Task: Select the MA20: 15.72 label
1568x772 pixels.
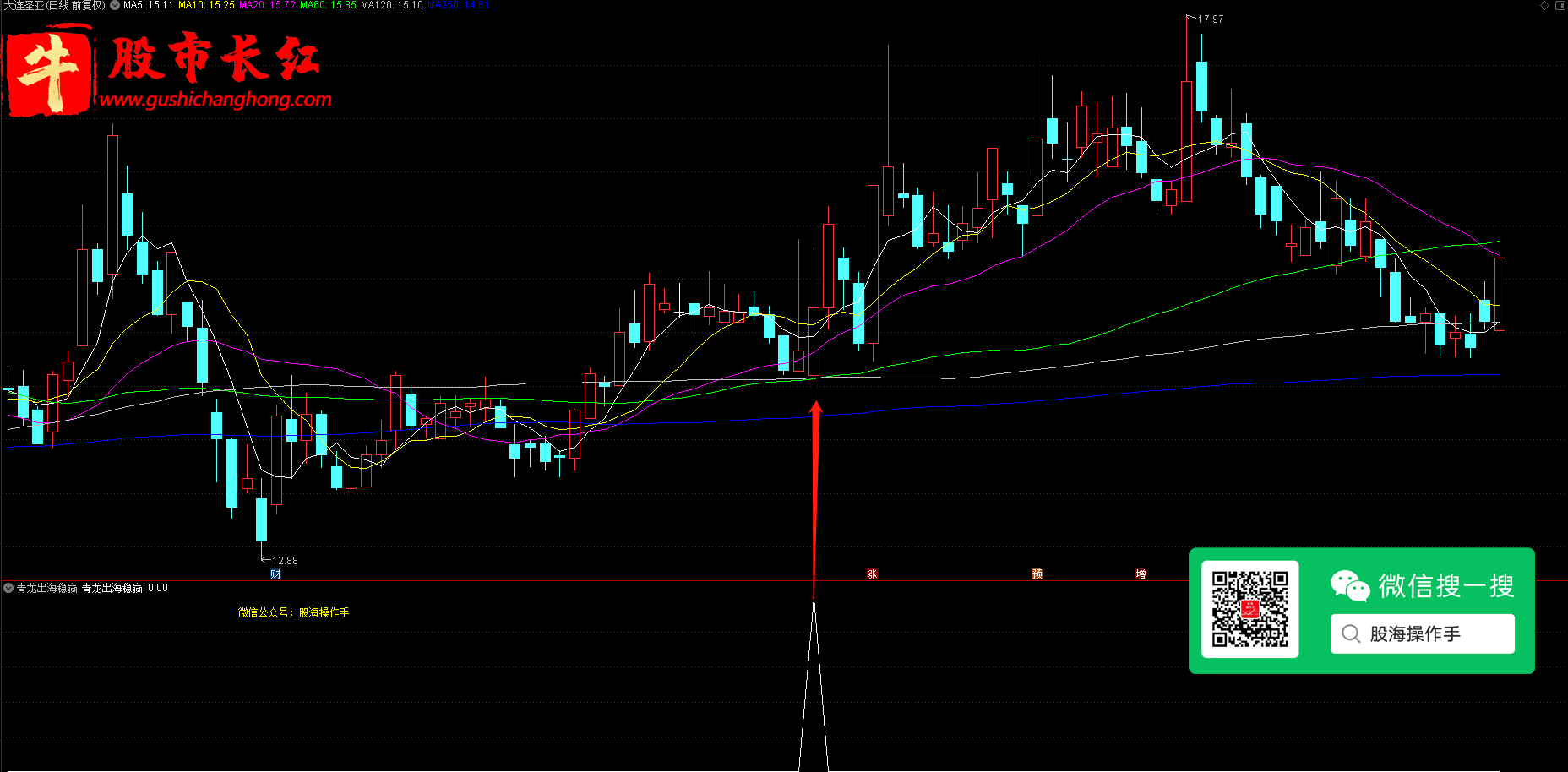Action: pos(268,5)
